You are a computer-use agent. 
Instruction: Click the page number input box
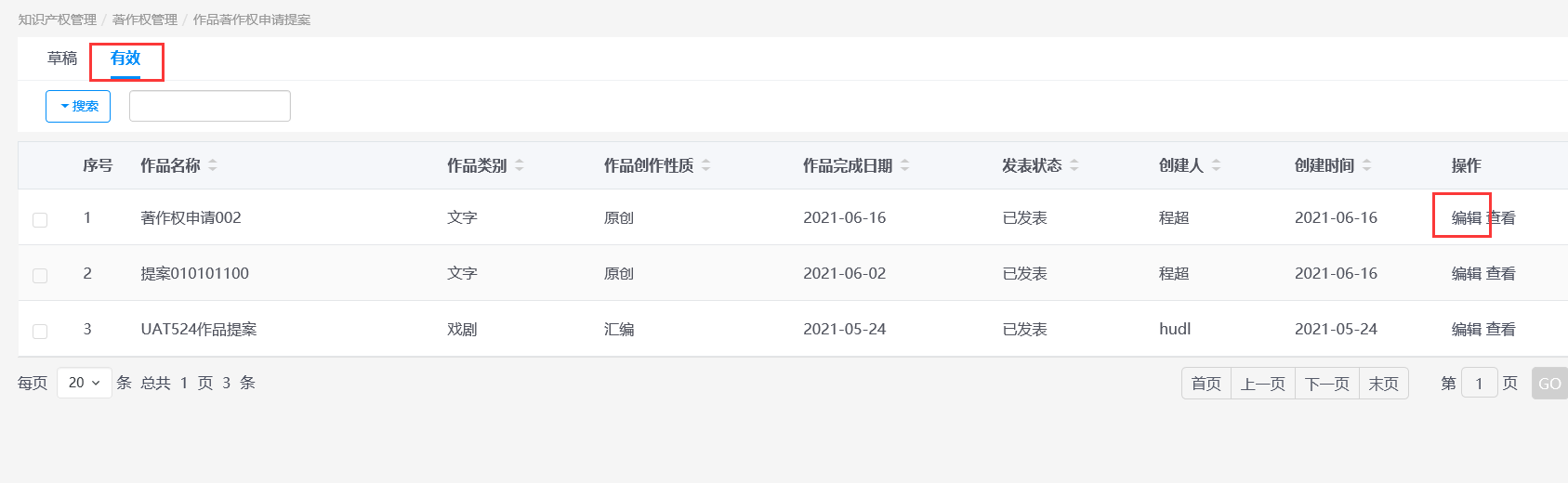(x=1479, y=384)
